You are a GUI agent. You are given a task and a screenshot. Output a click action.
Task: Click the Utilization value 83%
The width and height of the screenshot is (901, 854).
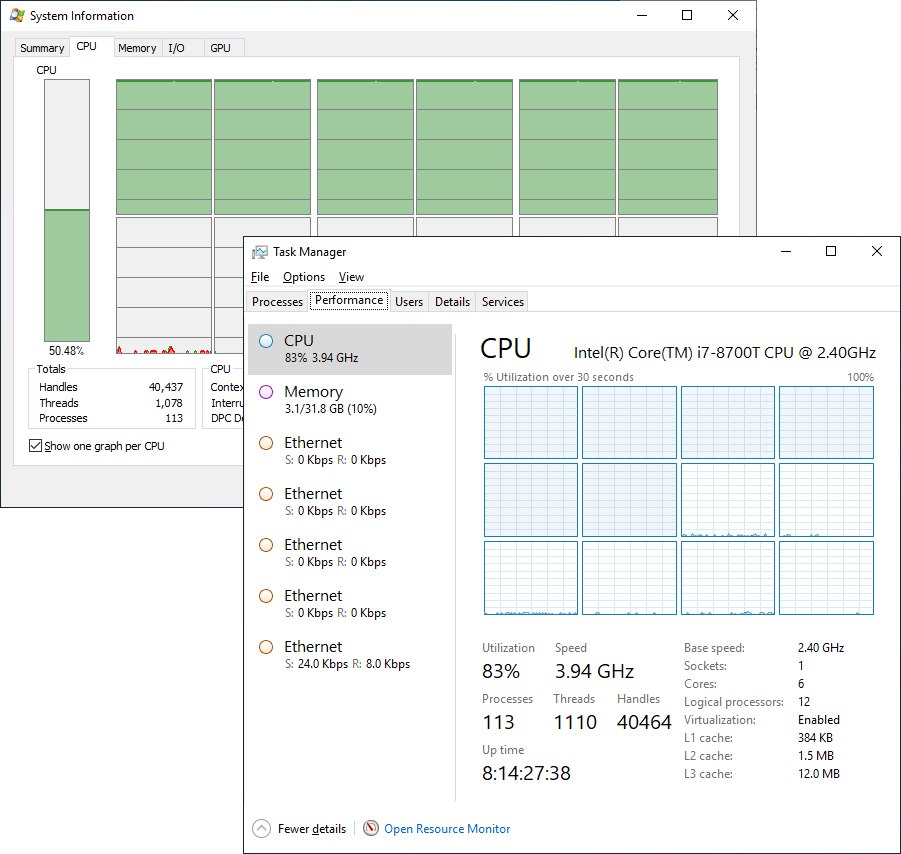pyautogui.click(x=501, y=671)
